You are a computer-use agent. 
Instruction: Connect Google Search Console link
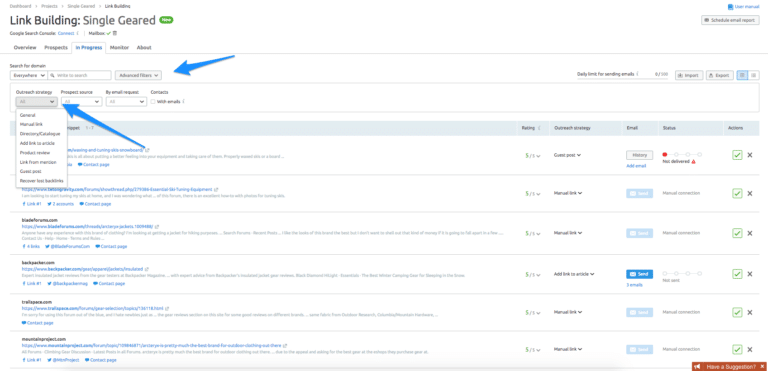pyautogui.click(x=66, y=33)
